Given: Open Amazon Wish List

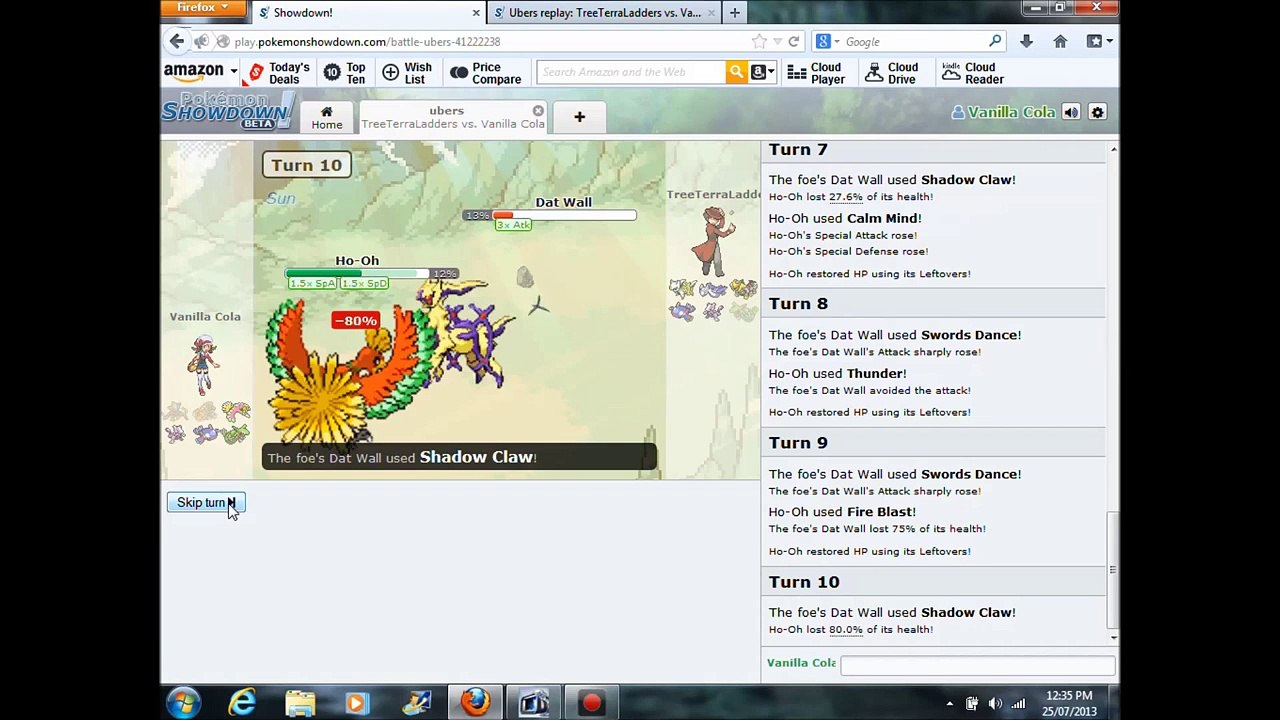Looking at the screenshot, I should coord(406,73).
